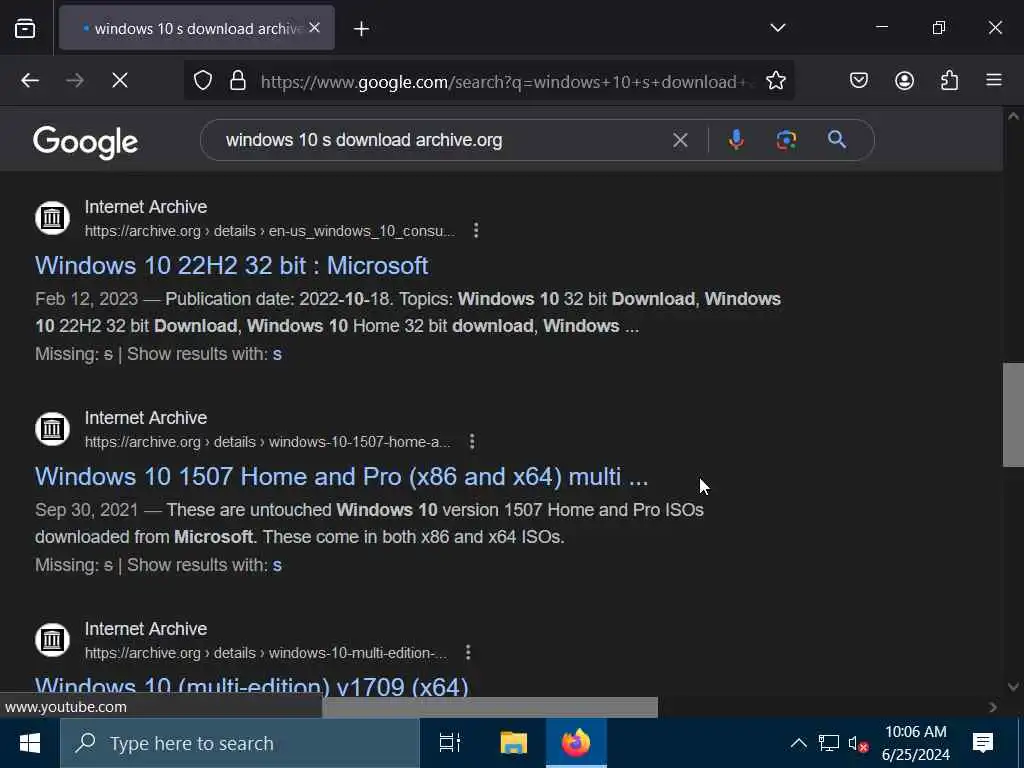Screen dimensions: 1024x768
Task: Open 'Windows 10 22H2 32 bit : Microsoft' link
Action: point(231,266)
